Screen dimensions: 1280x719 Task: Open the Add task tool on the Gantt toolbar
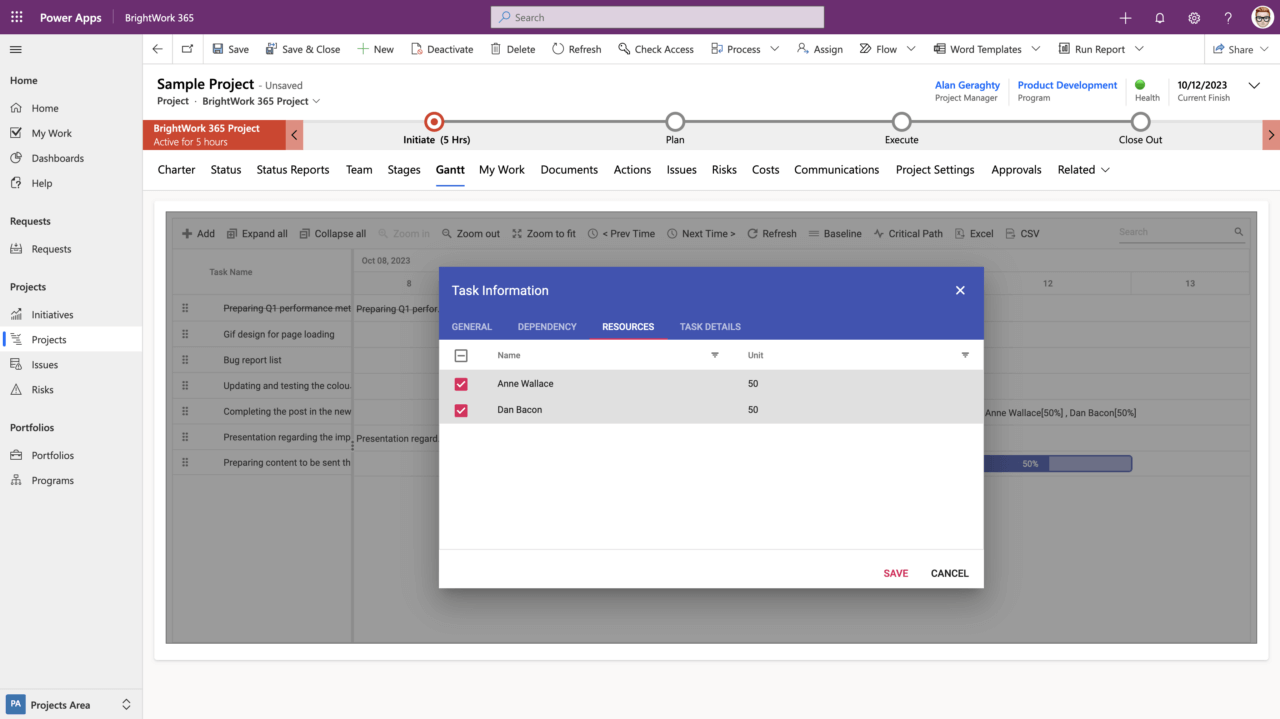pyautogui.click(x=198, y=233)
